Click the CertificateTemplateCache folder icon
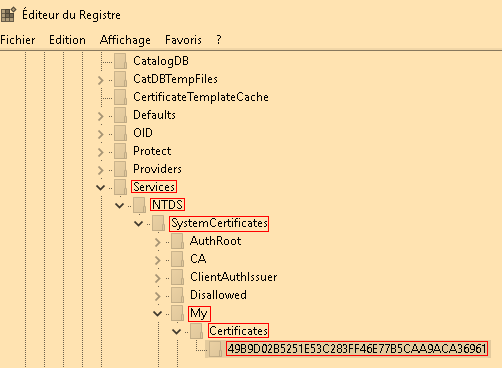 120,97
